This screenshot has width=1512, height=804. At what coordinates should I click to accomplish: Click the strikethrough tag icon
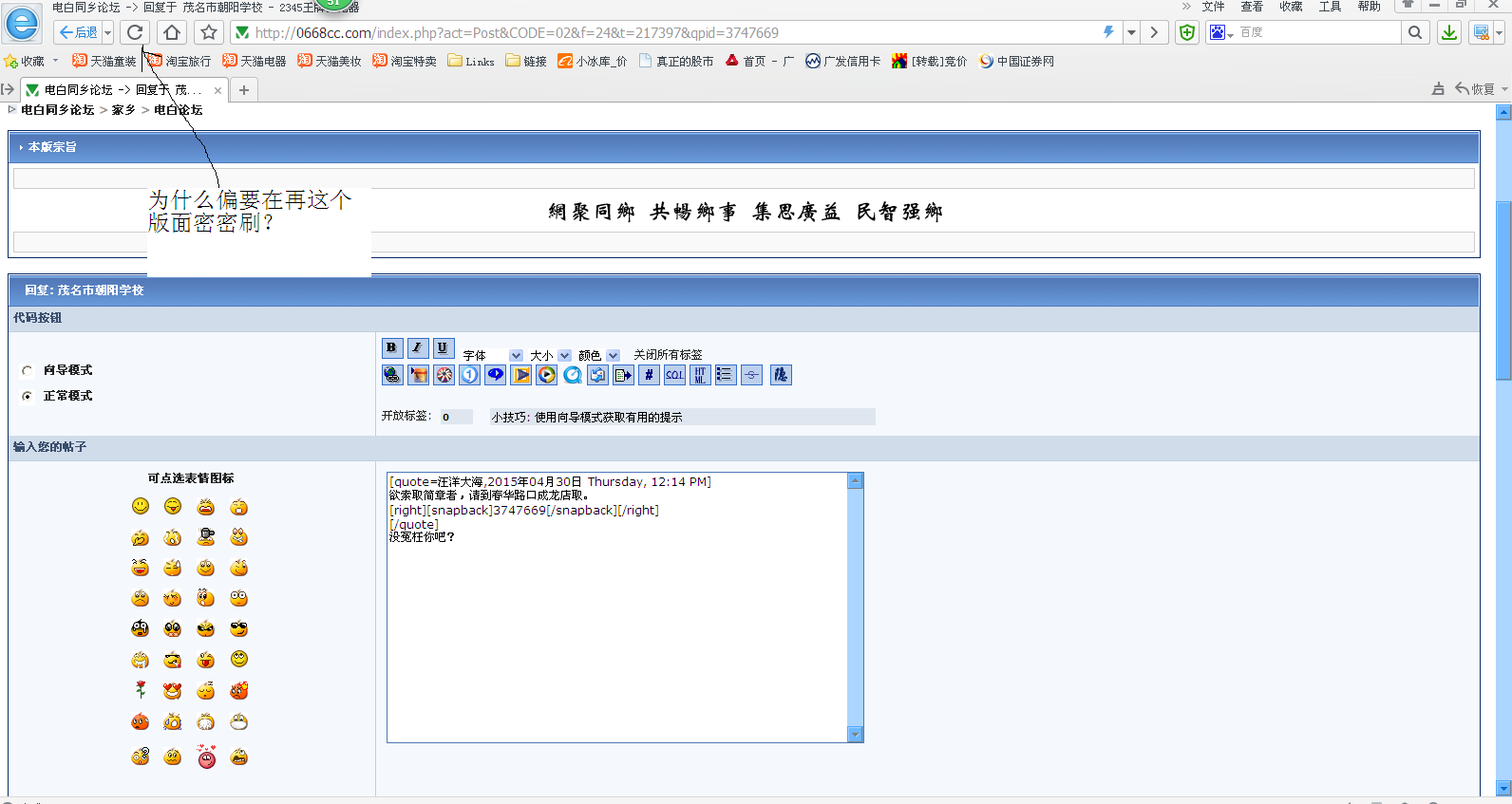point(751,375)
